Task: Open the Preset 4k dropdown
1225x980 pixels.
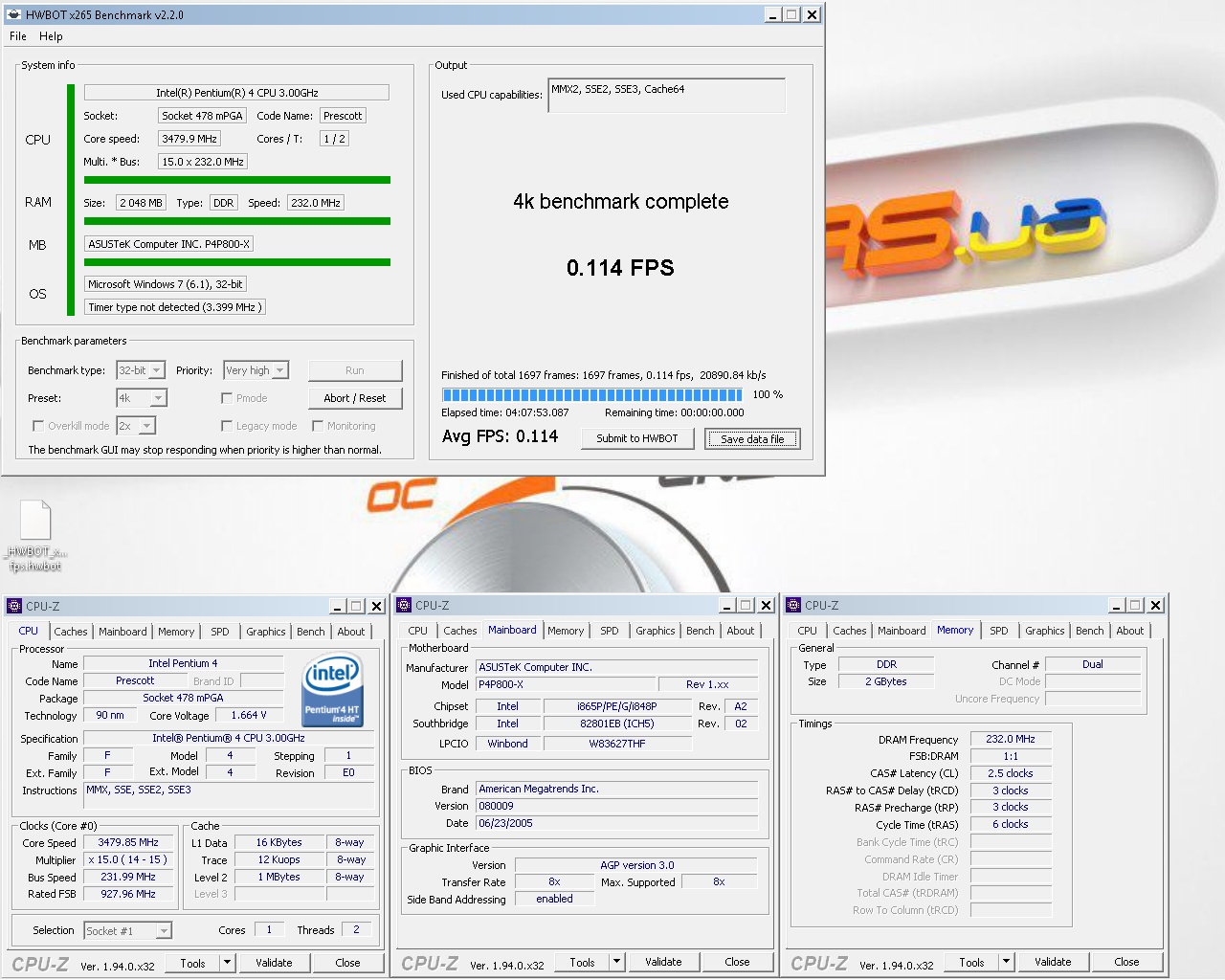Action: click(x=141, y=398)
